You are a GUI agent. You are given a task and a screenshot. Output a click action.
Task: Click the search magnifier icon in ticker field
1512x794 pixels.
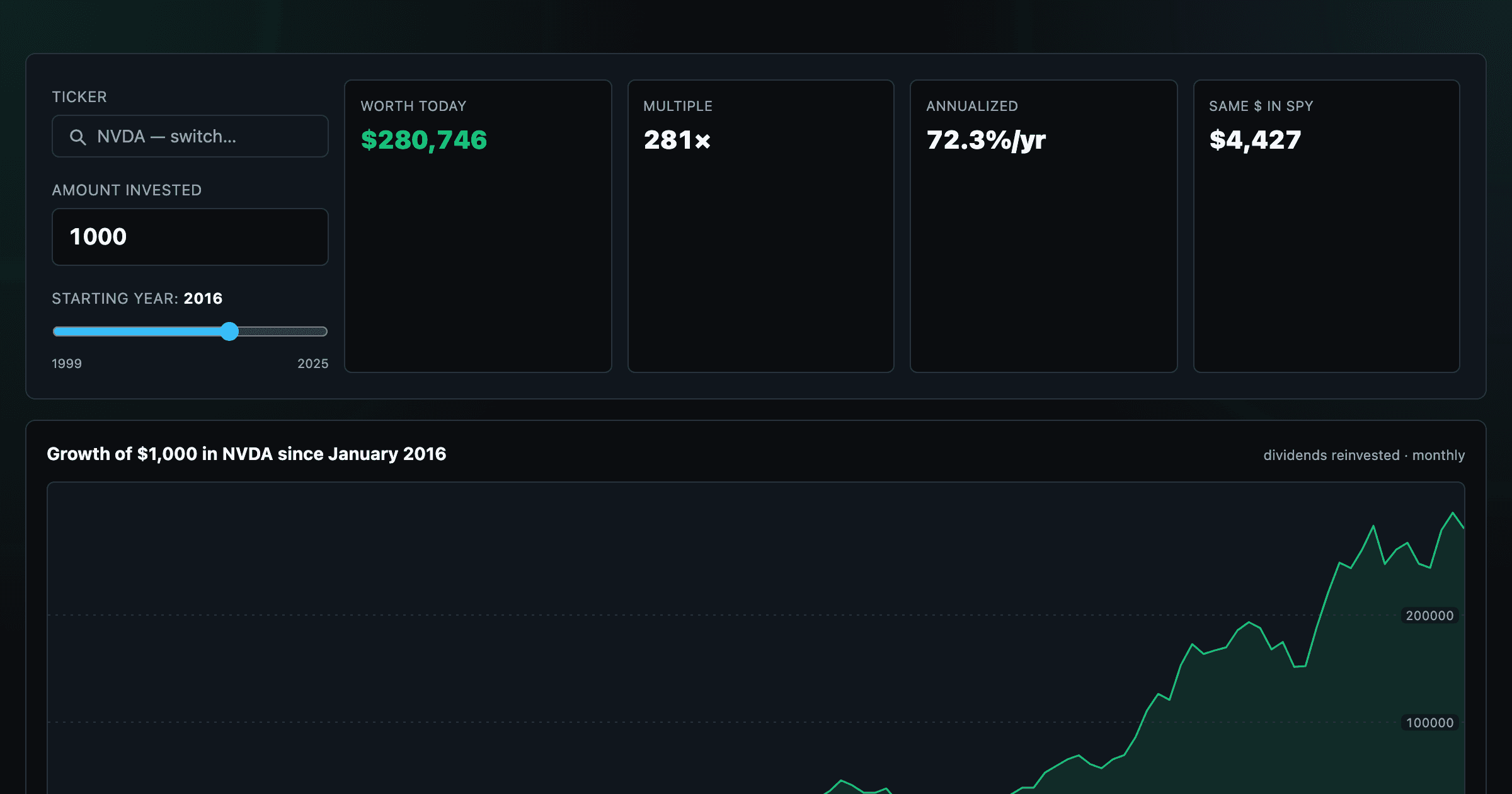pos(77,137)
